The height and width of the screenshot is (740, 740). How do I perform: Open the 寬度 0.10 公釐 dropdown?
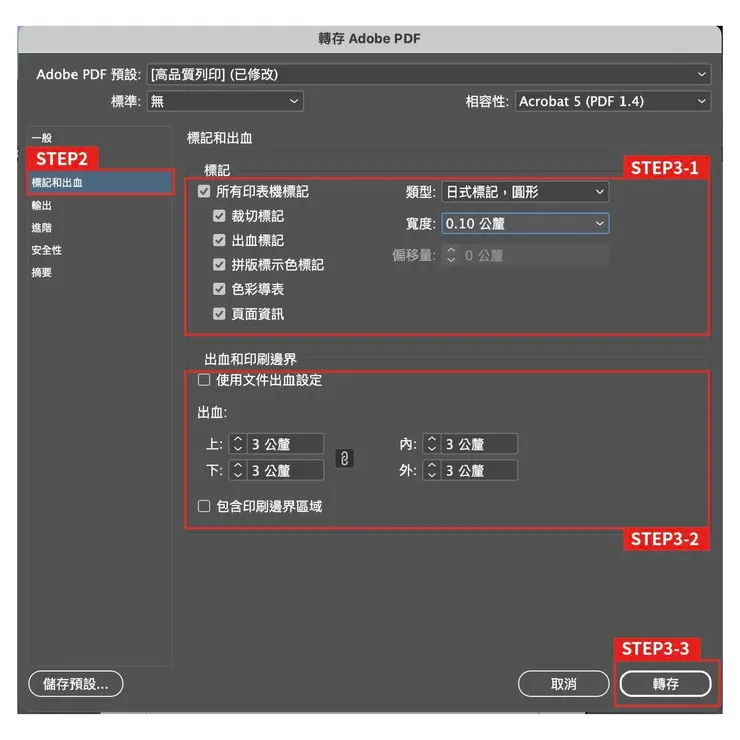click(x=525, y=223)
